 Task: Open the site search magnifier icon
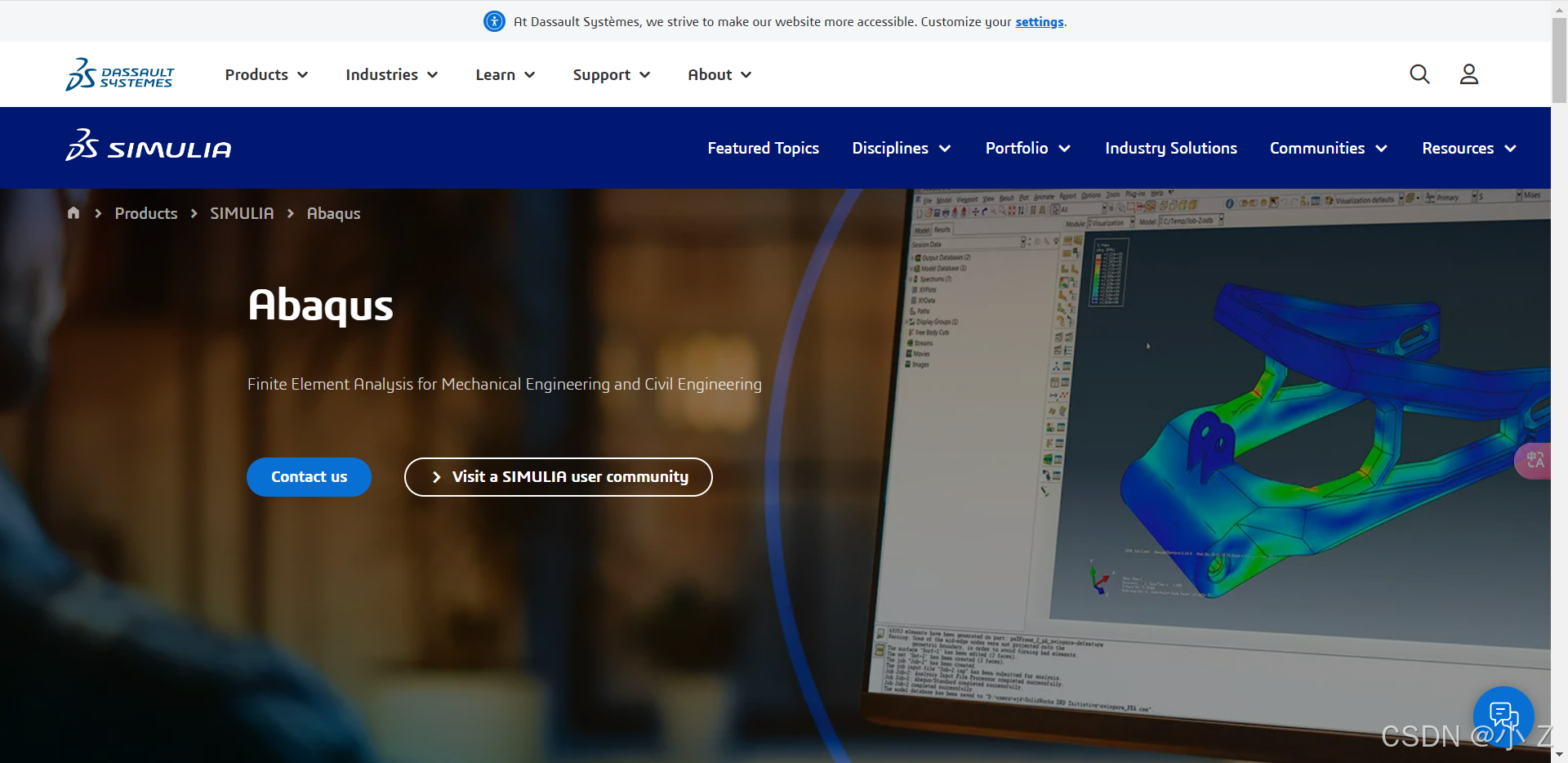tap(1419, 74)
